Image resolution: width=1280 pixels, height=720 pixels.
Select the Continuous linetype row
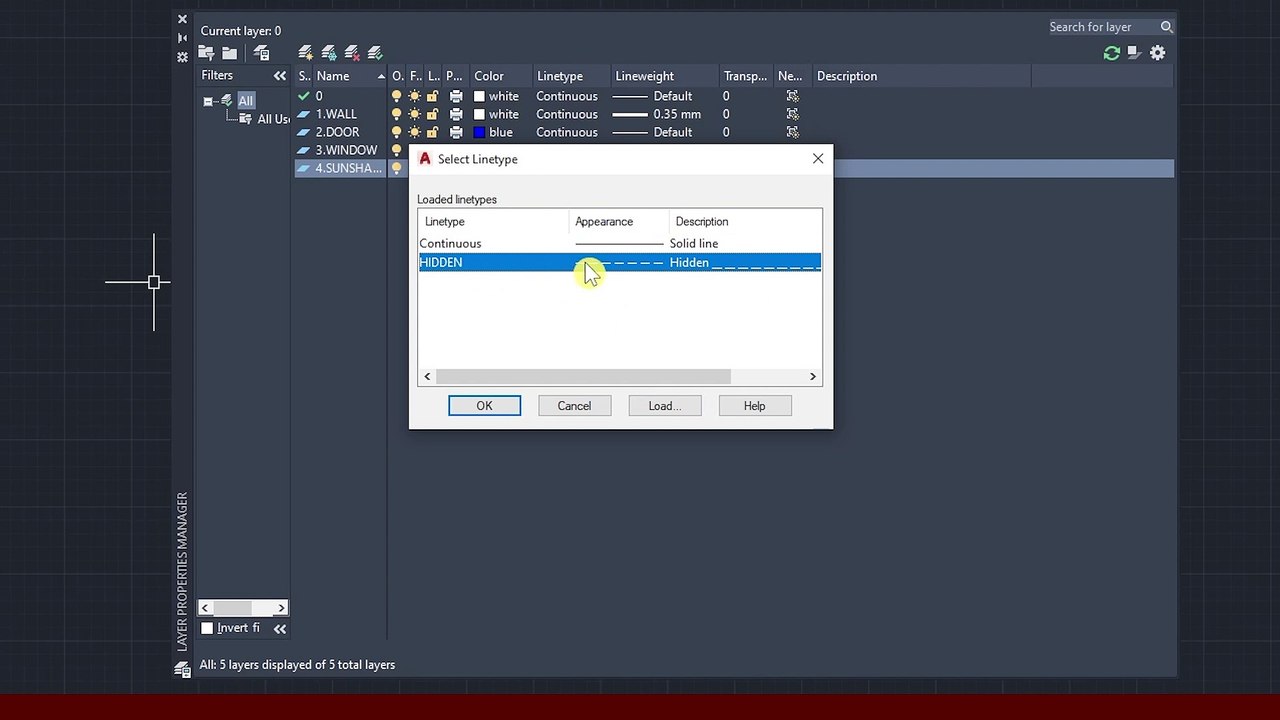click(620, 243)
